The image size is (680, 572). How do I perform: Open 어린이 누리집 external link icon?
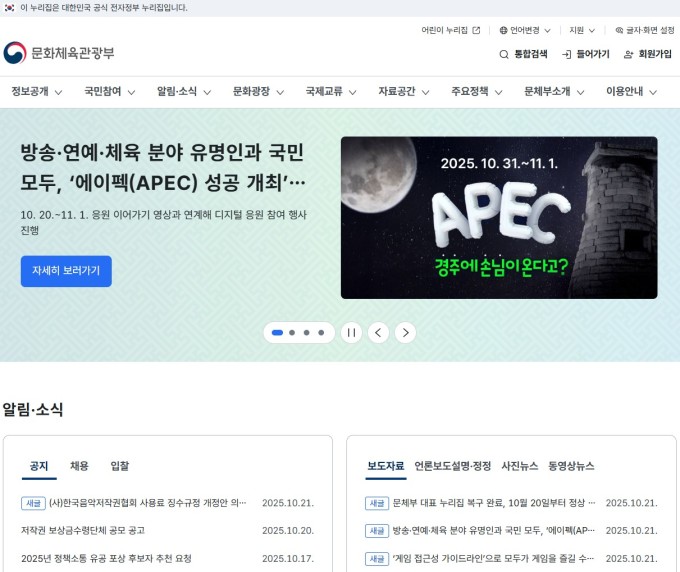pyautogui.click(x=476, y=30)
